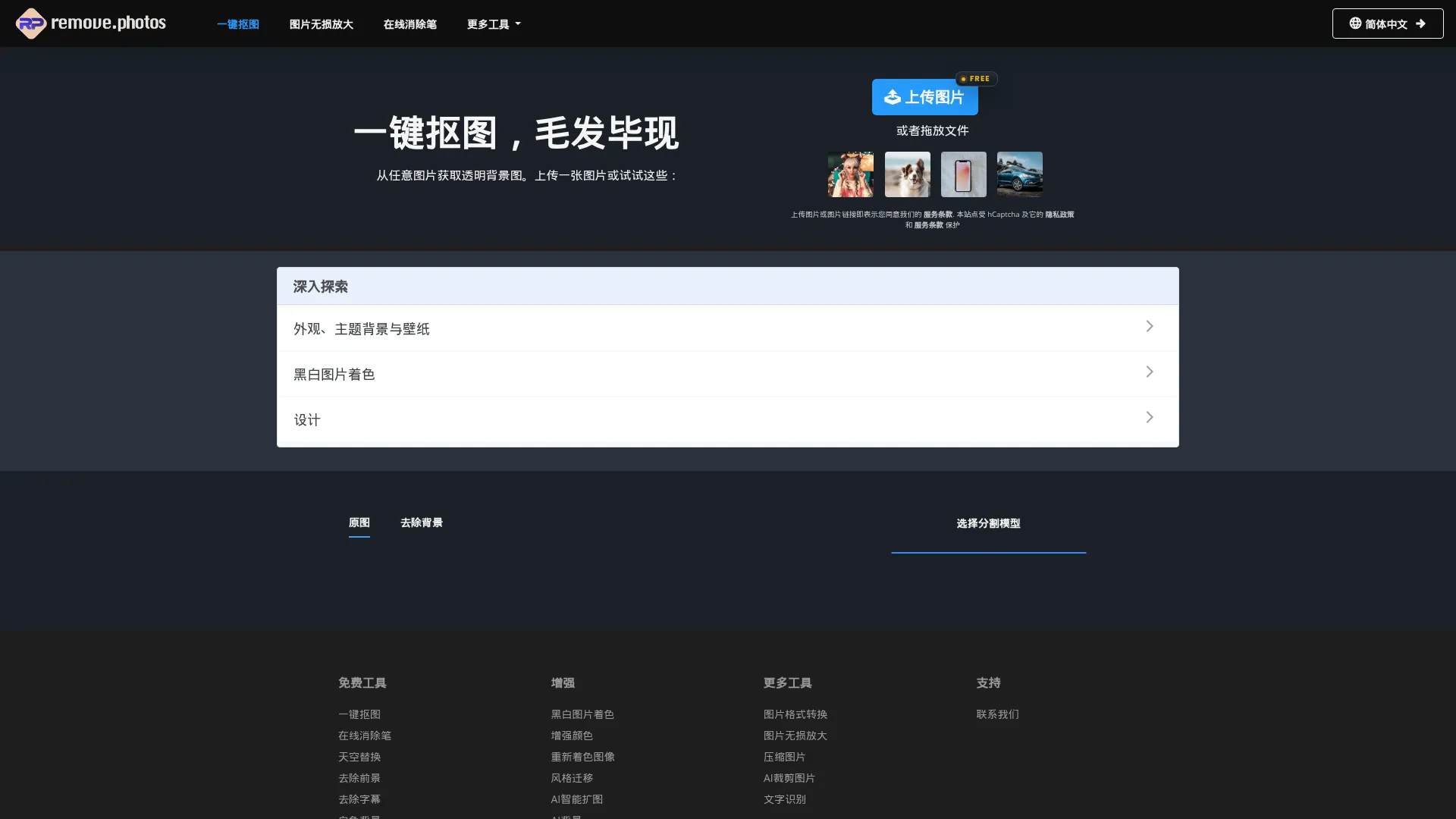Select the 选择分割模型 tab
This screenshot has height=819, width=1456.
point(988,523)
